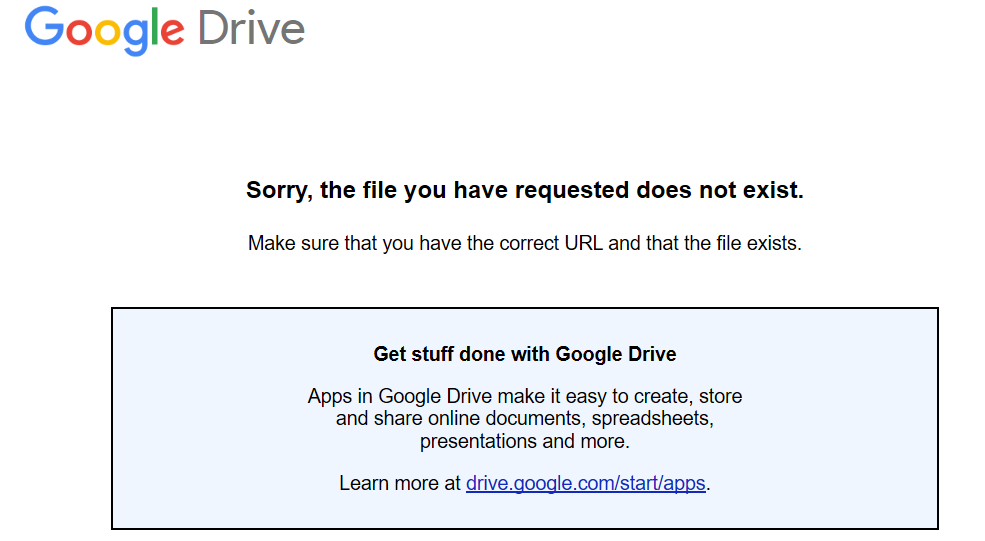Screen dimensions: 985x541
Task: Open the drive.google.com/start/apps link
Action: pyautogui.click(x=586, y=483)
